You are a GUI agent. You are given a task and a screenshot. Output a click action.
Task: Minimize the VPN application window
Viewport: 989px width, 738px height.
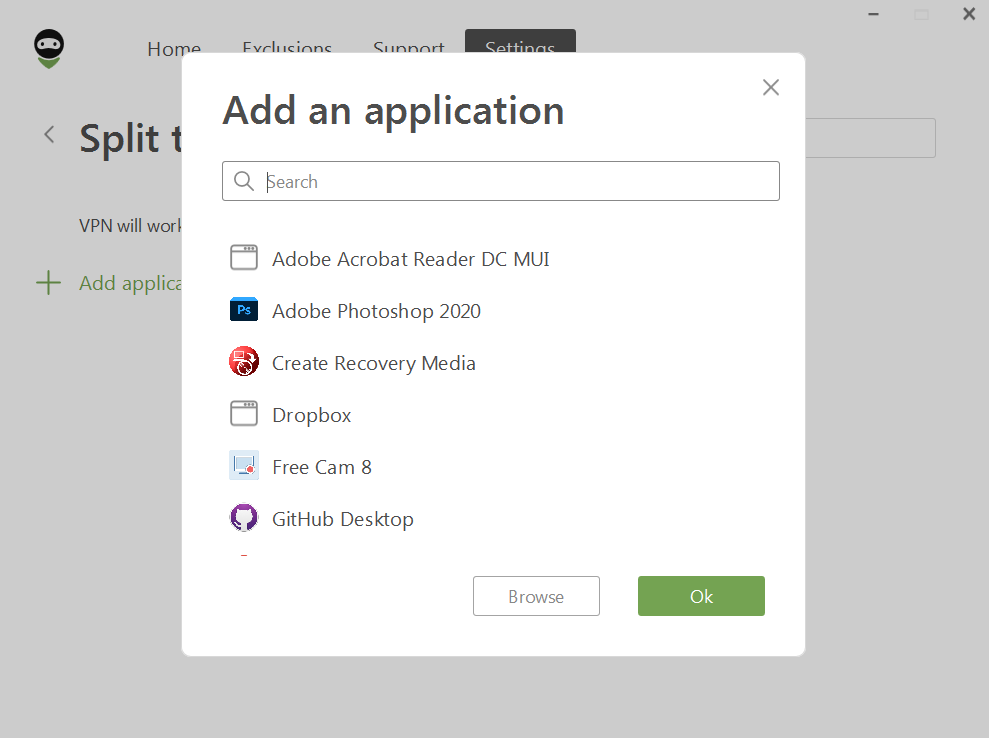873,14
